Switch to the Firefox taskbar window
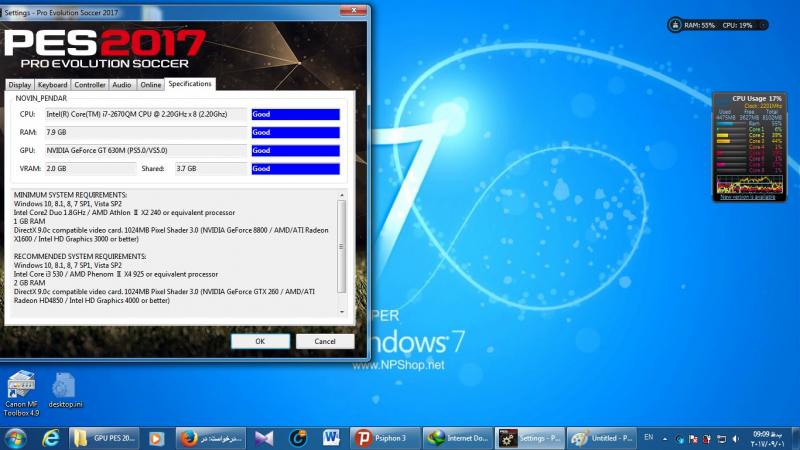Viewport: 800px width, 450px height. [x=211, y=438]
